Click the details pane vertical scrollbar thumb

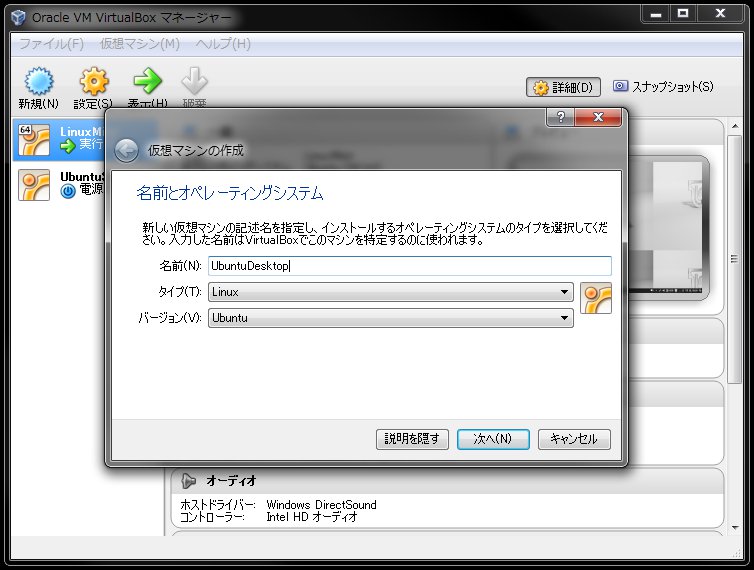tap(734, 259)
